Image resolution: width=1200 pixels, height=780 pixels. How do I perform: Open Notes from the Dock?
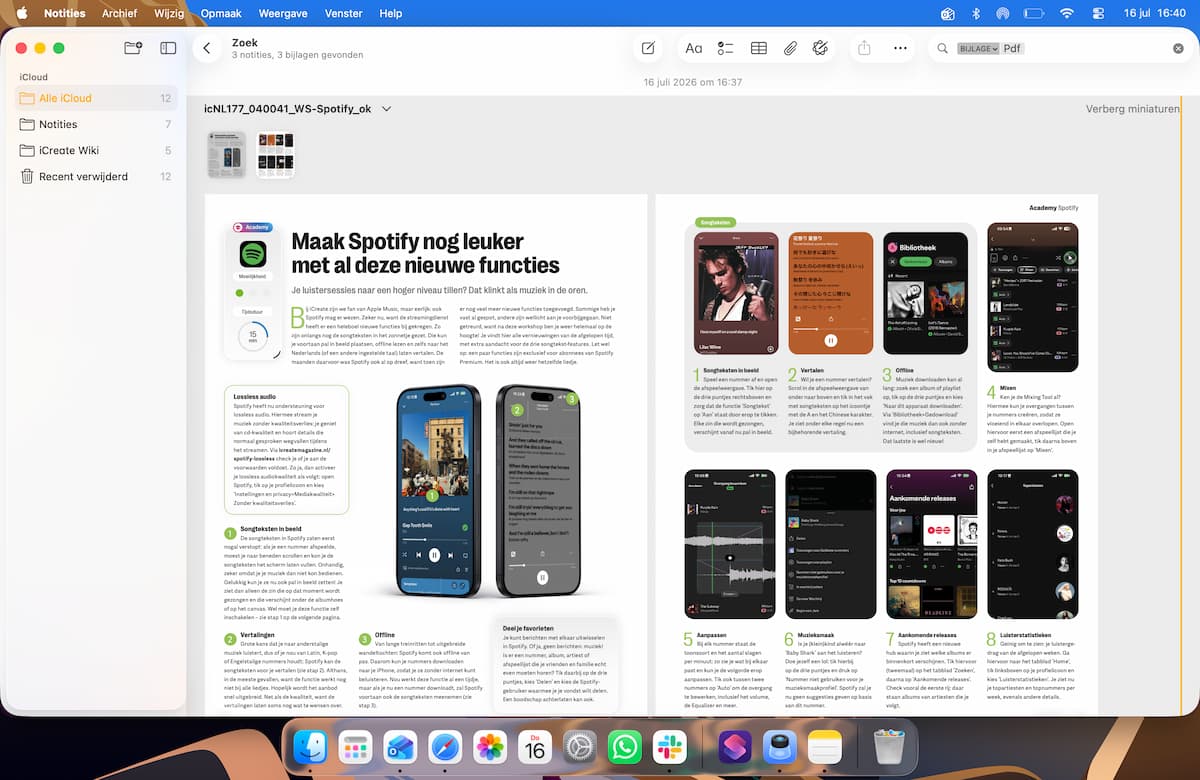[x=825, y=747]
